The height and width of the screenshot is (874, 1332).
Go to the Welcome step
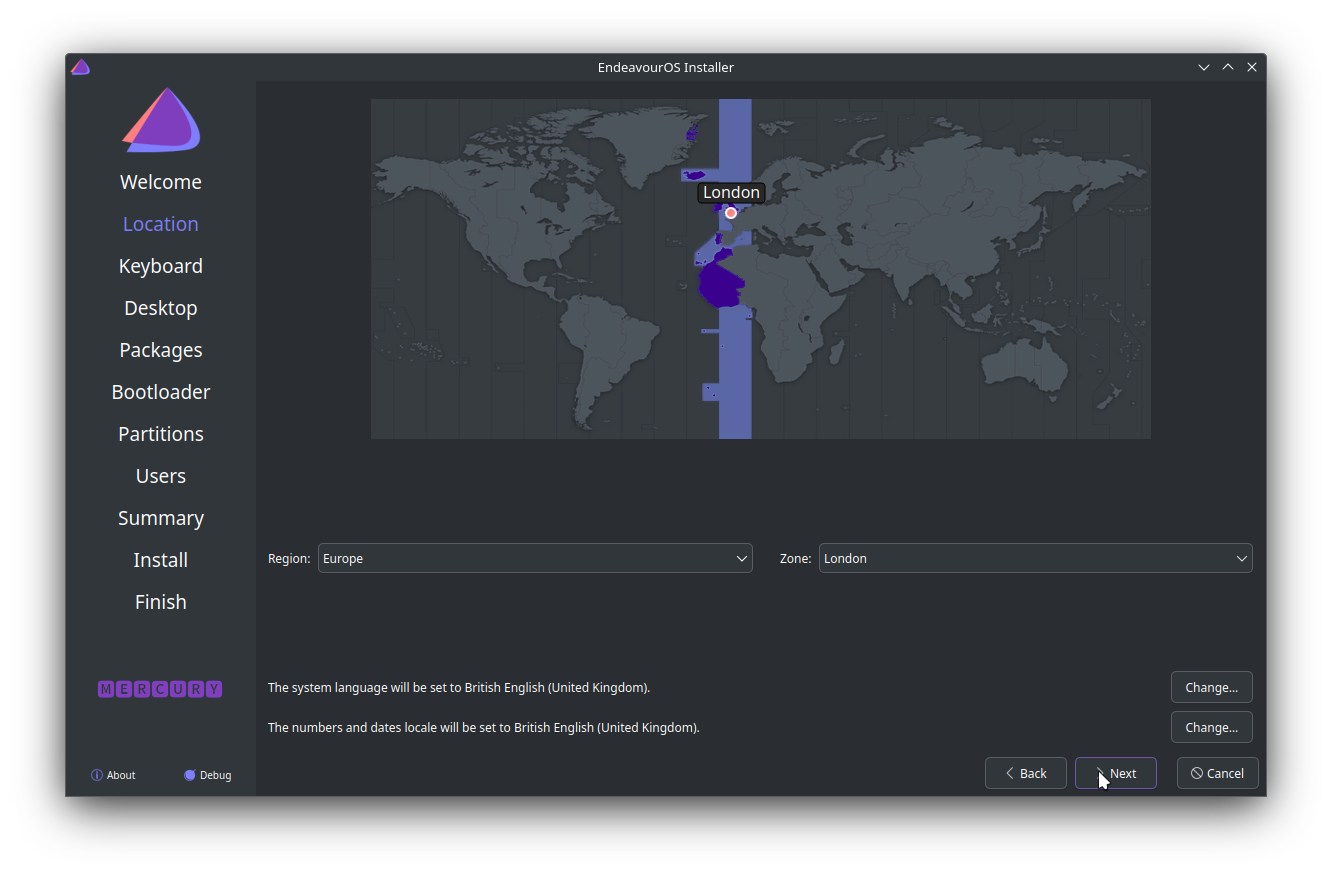161,182
